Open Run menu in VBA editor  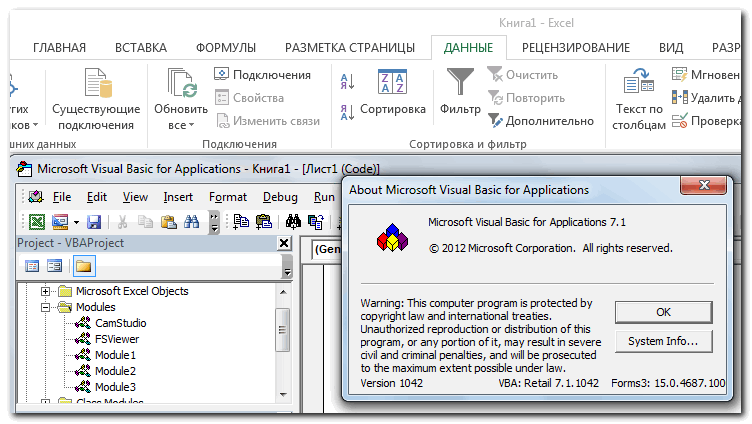click(324, 197)
